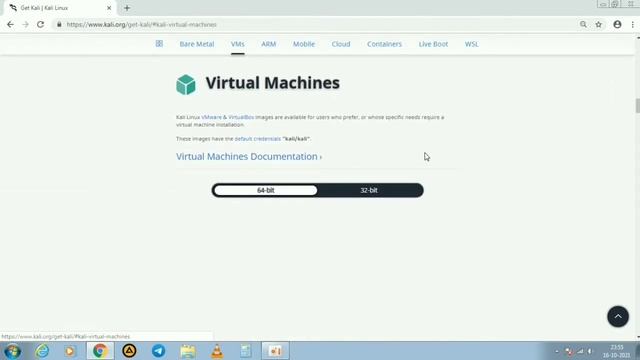Click the active recorder taskbar app
Viewport: 640px width, 360px height.
(276, 351)
